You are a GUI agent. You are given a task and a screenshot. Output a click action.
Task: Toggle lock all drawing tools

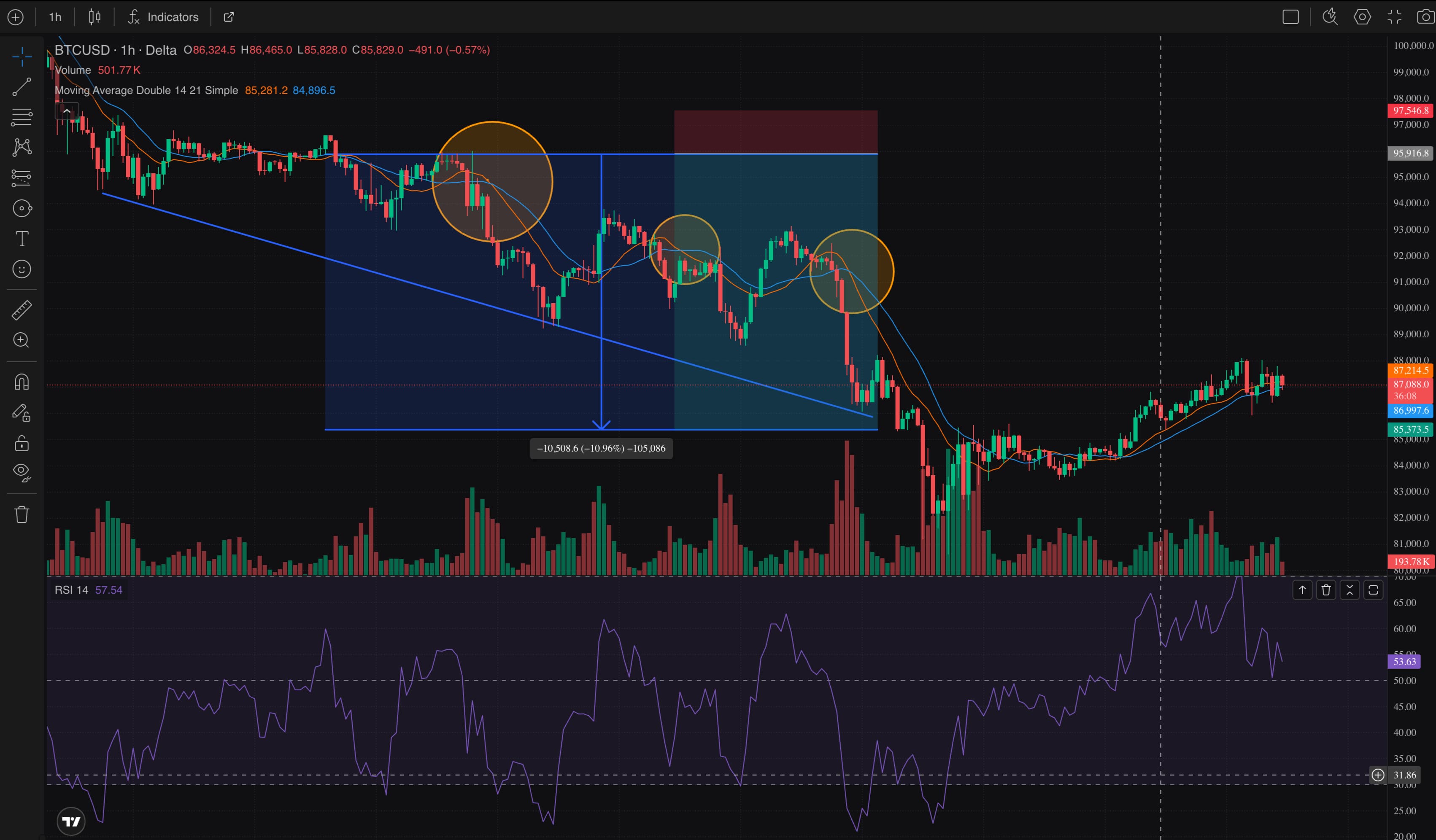pyautogui.click(x=22, y=443)
